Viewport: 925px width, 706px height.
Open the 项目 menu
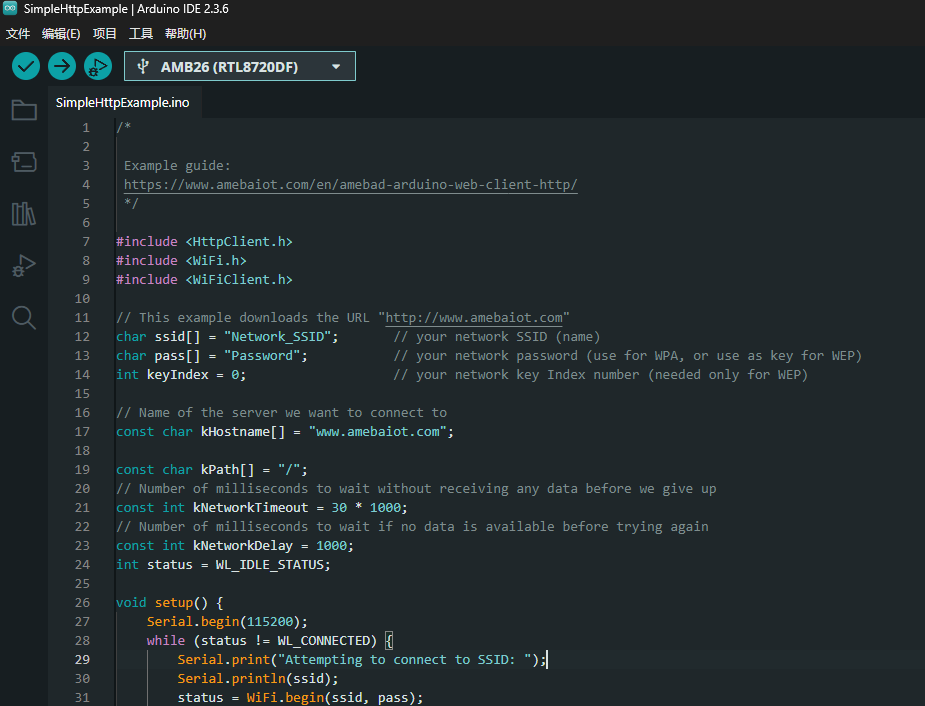coord(104,34)
